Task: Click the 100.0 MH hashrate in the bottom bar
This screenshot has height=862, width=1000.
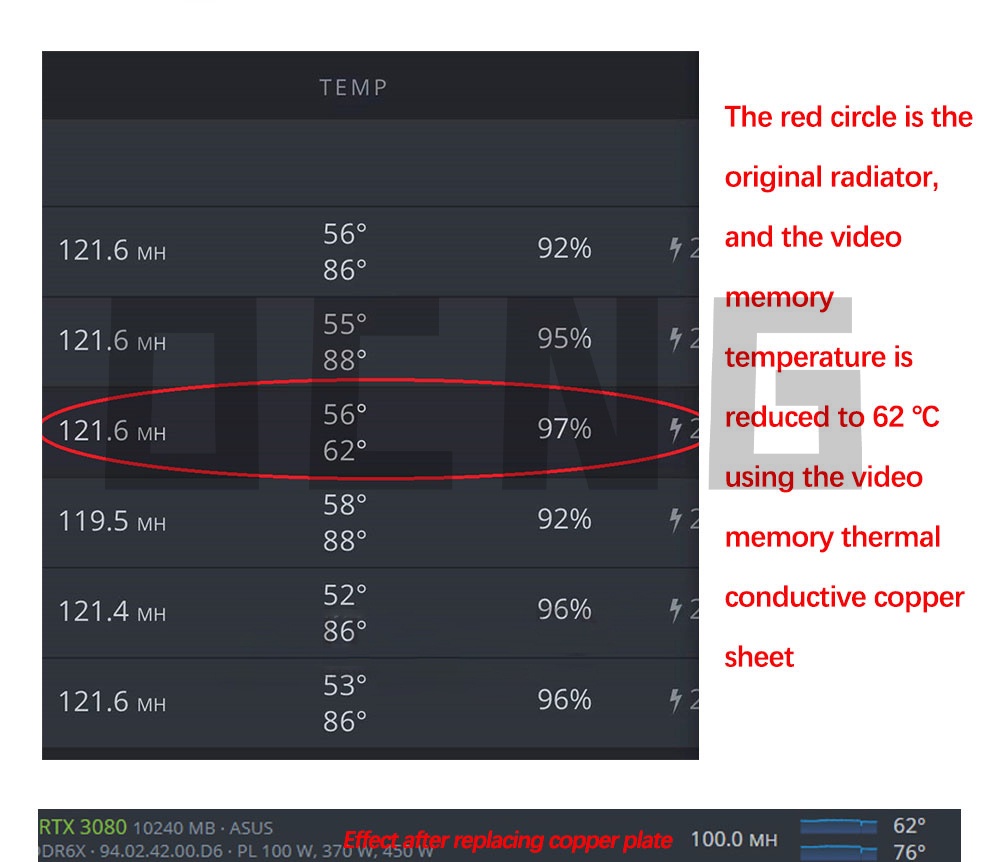Action: click(x=734, y=839)
